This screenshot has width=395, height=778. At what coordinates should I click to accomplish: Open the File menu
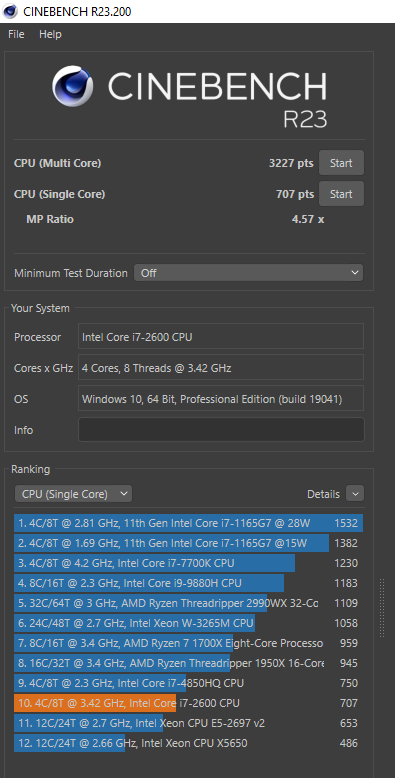click(16, 34)
